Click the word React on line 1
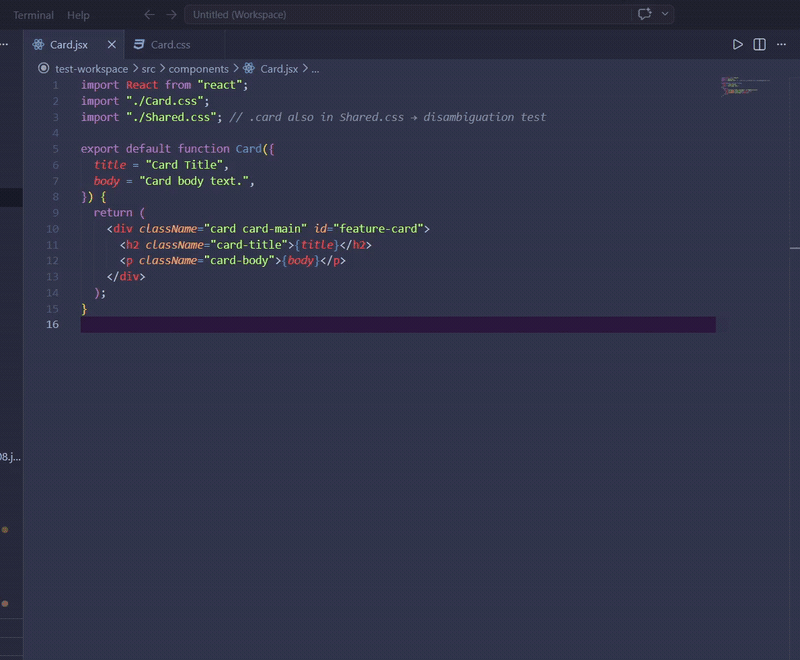The image size is (800, 660). (142, 85)
